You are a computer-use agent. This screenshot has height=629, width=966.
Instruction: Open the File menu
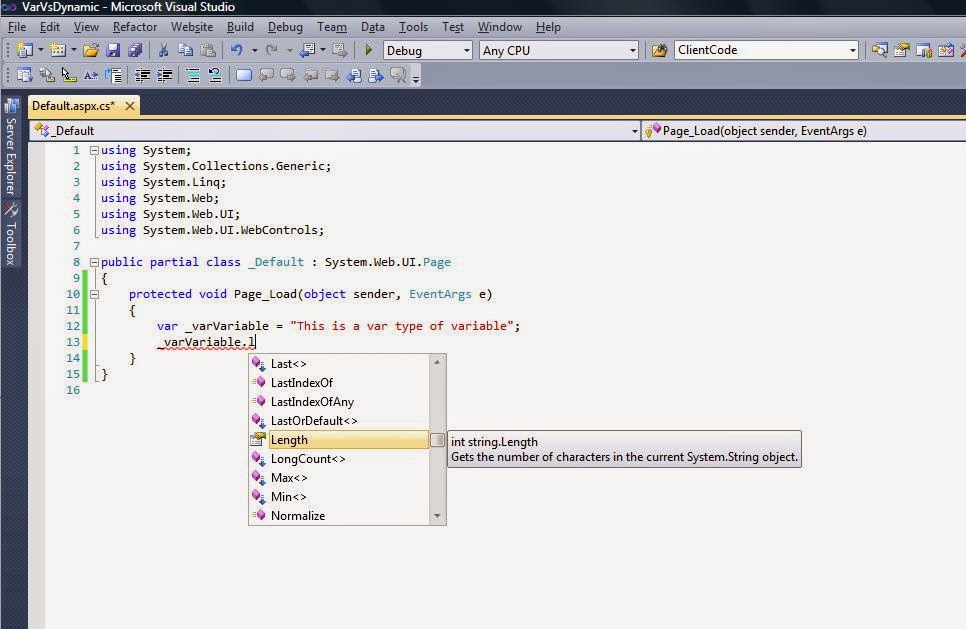pyautogui.click(x=17, y=27)
